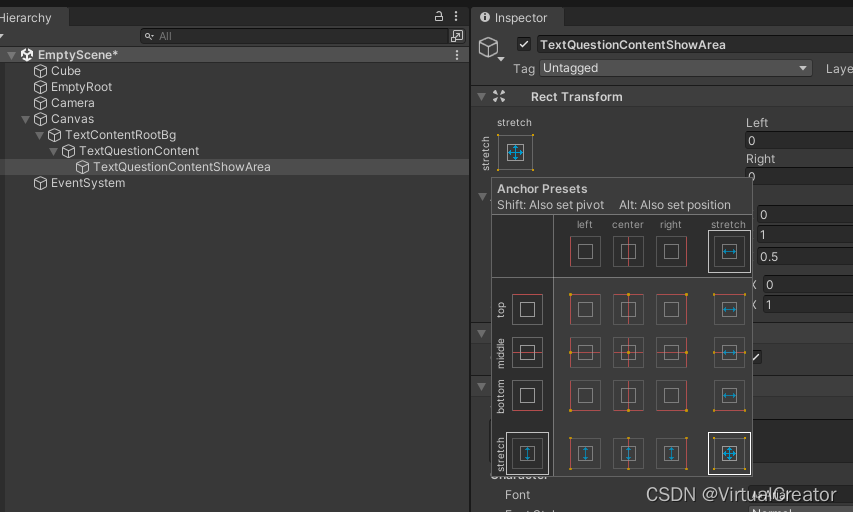Image resolution: width=853 pixels, height=512 pixels.
Task: Select the top-left anchor preset
Action: (x=585, y=310)
